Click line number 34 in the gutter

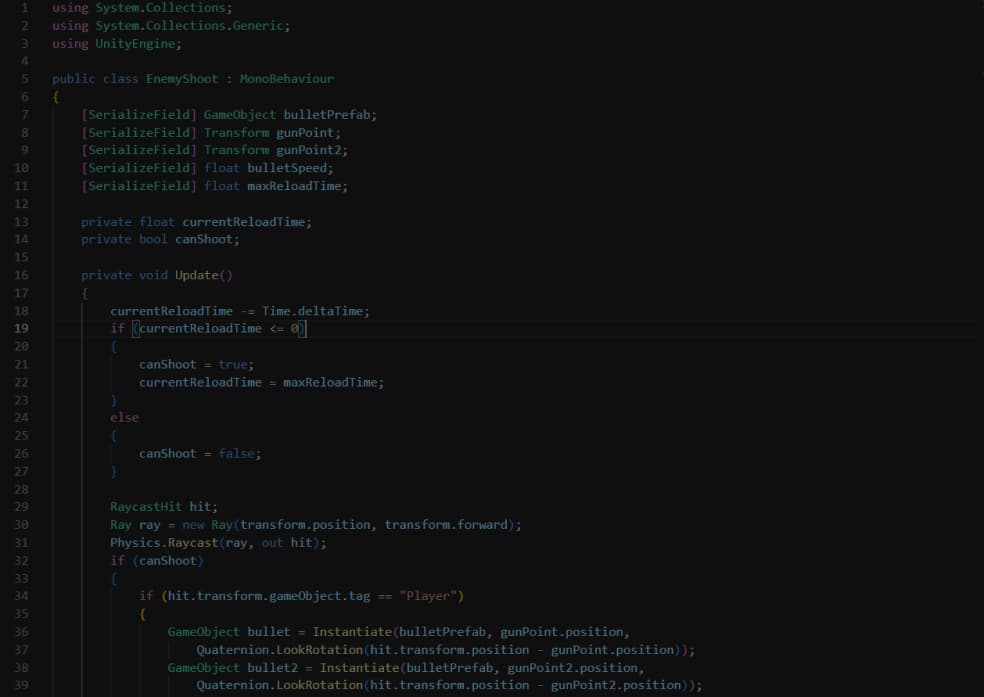(21, 596)
